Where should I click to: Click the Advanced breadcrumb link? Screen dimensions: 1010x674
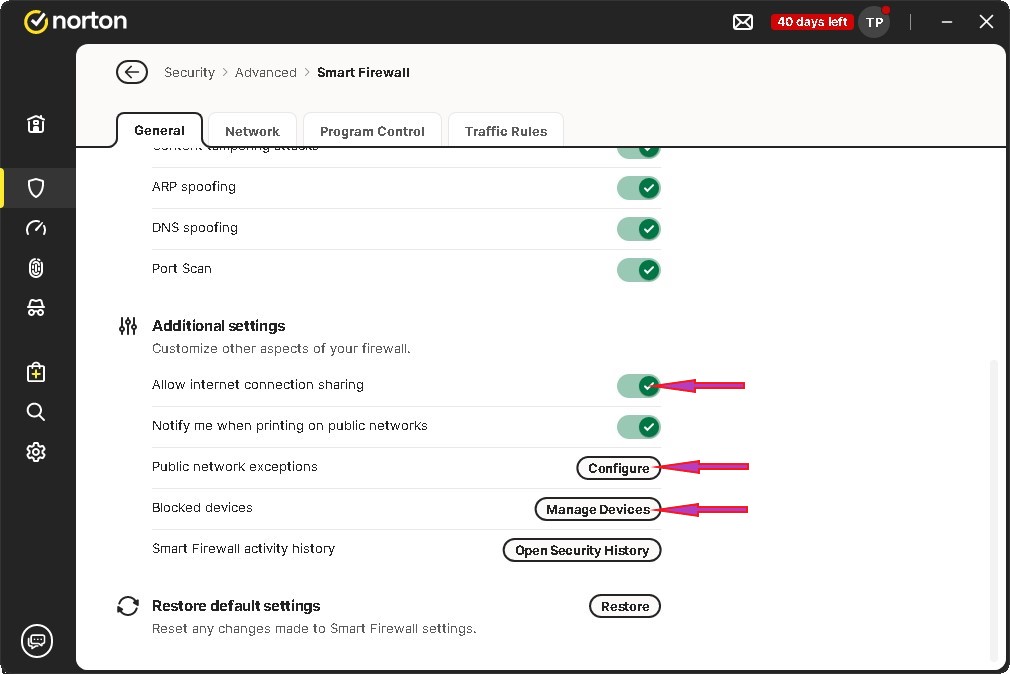266,72
